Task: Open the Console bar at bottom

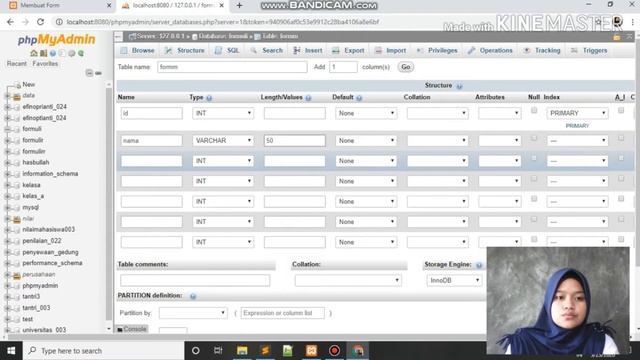Action: pyautogui.click(x=132, y=329)
